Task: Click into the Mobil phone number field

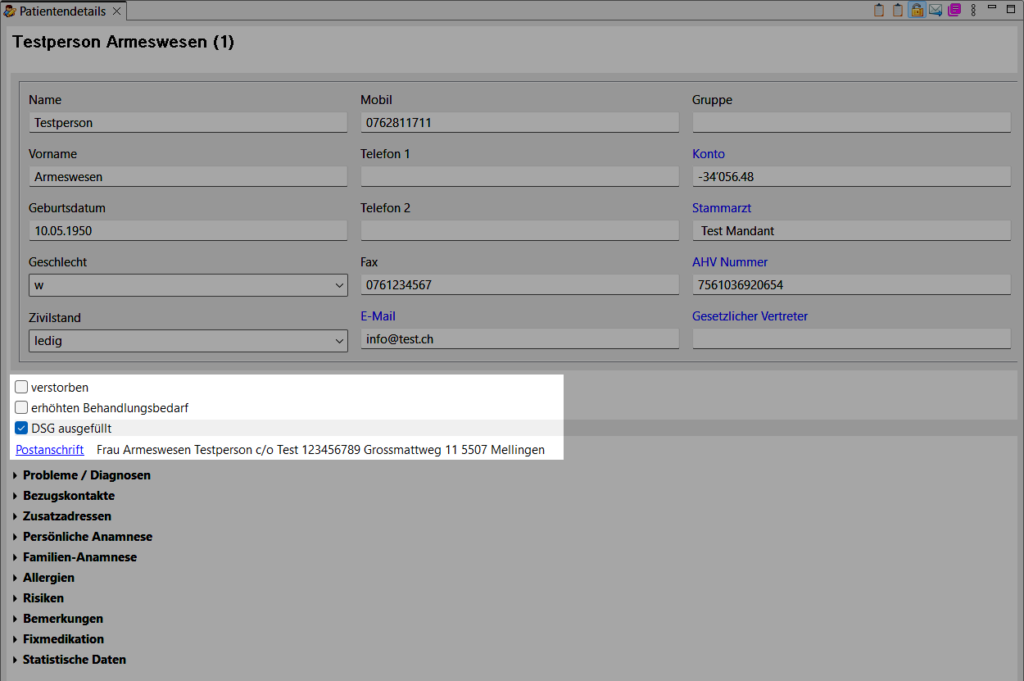Action: pyautogui.click(x=518, y=123)
